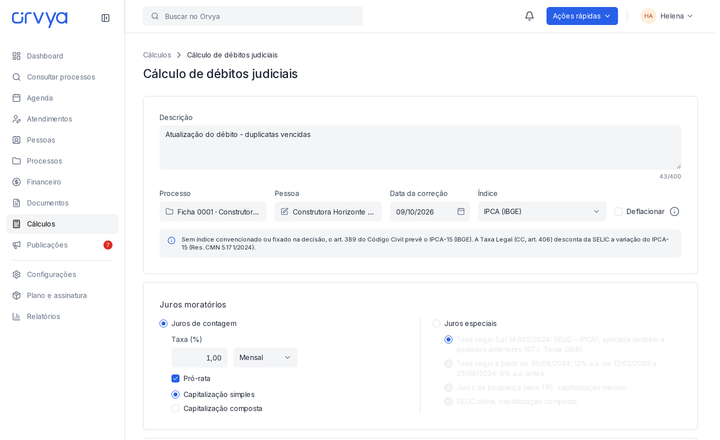Click the Publicações red badge counter
Screen dimensions: 720x440
(x=107, y=245)
